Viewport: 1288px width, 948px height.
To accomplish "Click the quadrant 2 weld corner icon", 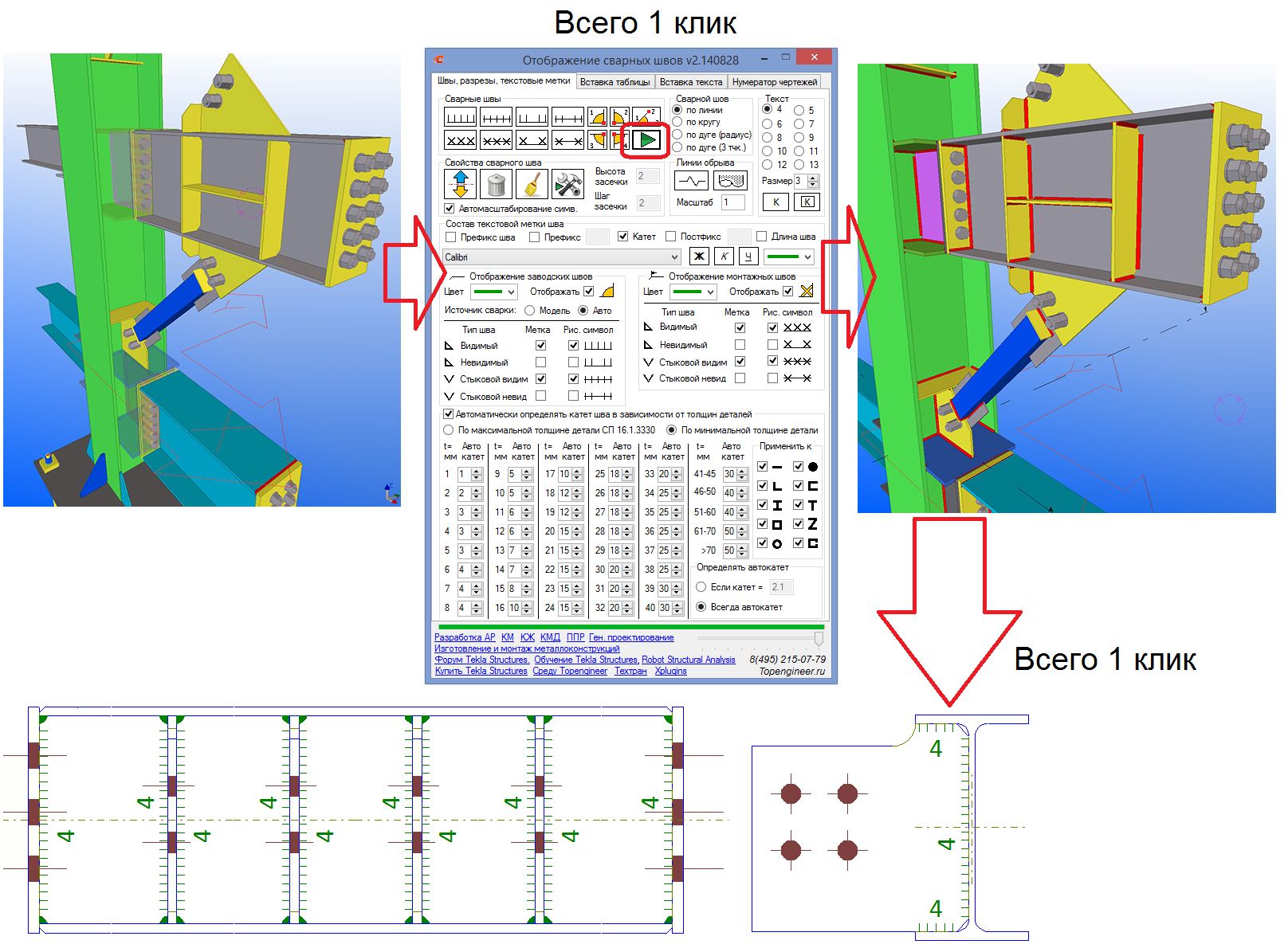I will click(620, 117).
